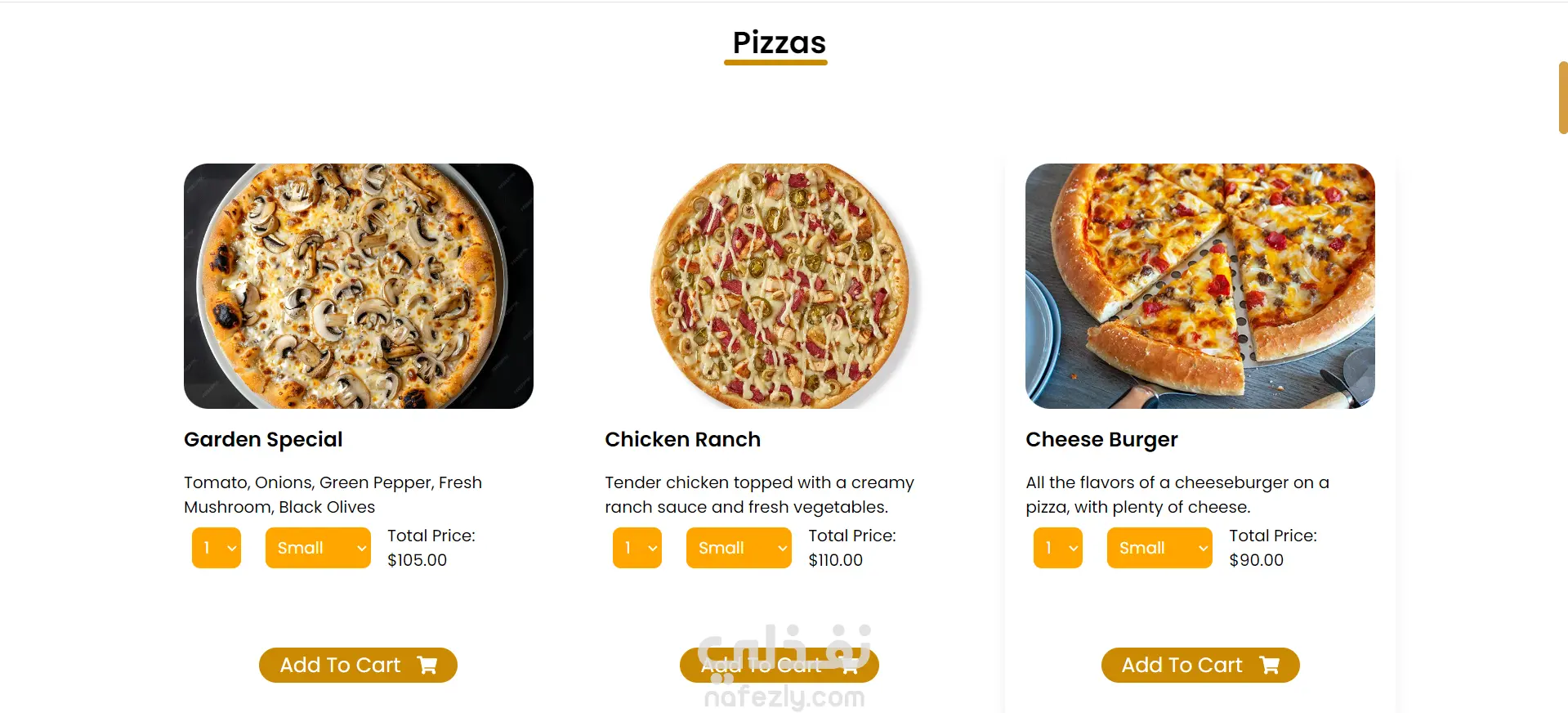Click the Garden Special title

263,440
